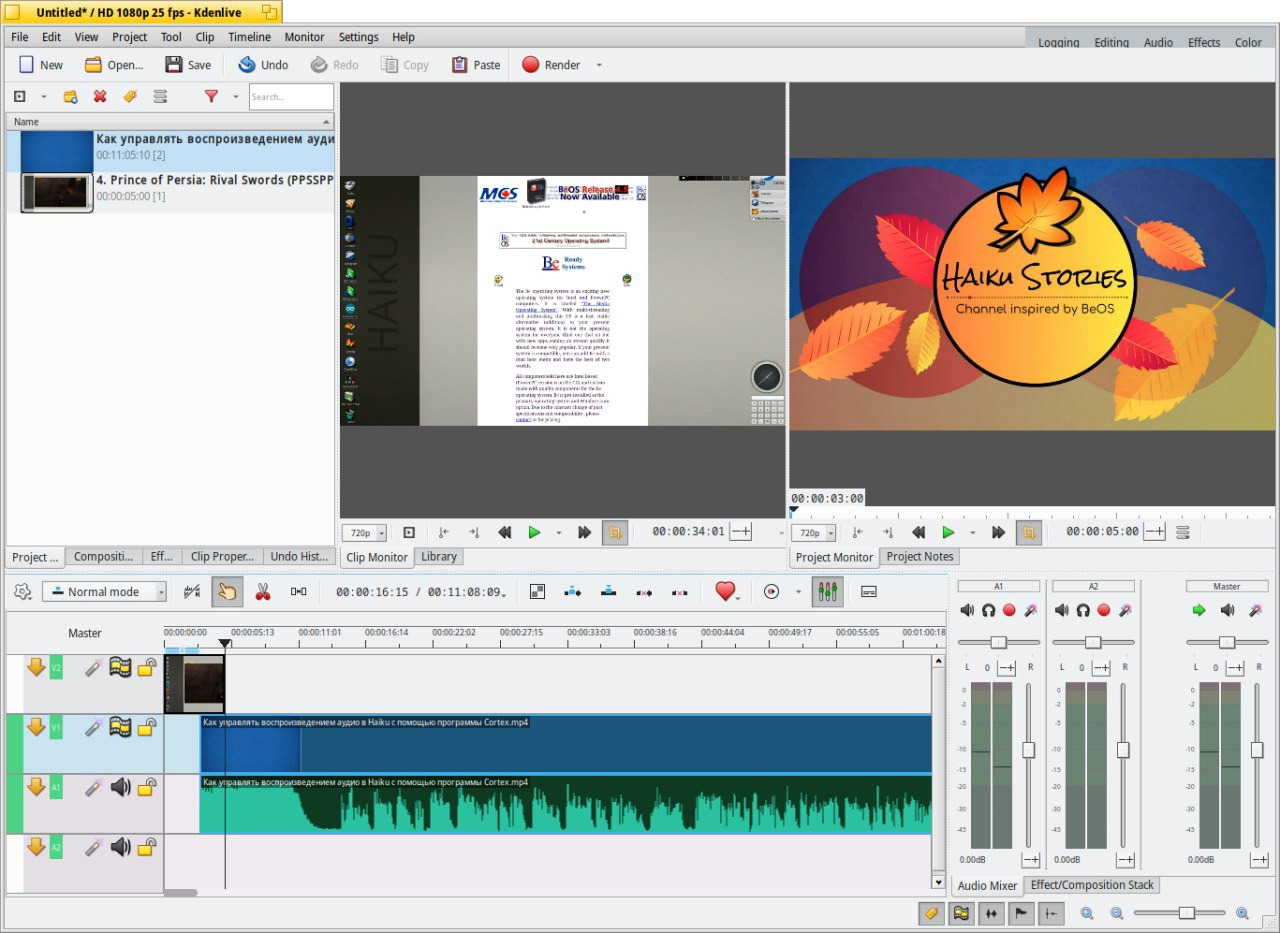Mute the A1 track in timeline header

(121, 788)
